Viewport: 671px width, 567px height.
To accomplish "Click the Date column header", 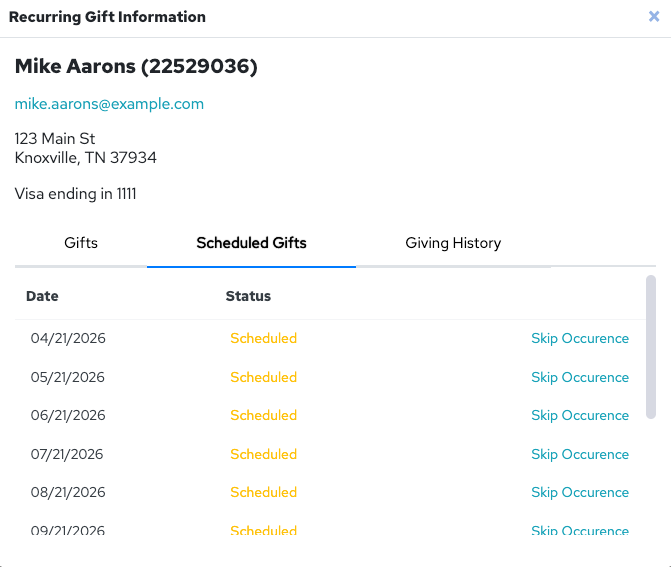I will click(x=42, y=296).
